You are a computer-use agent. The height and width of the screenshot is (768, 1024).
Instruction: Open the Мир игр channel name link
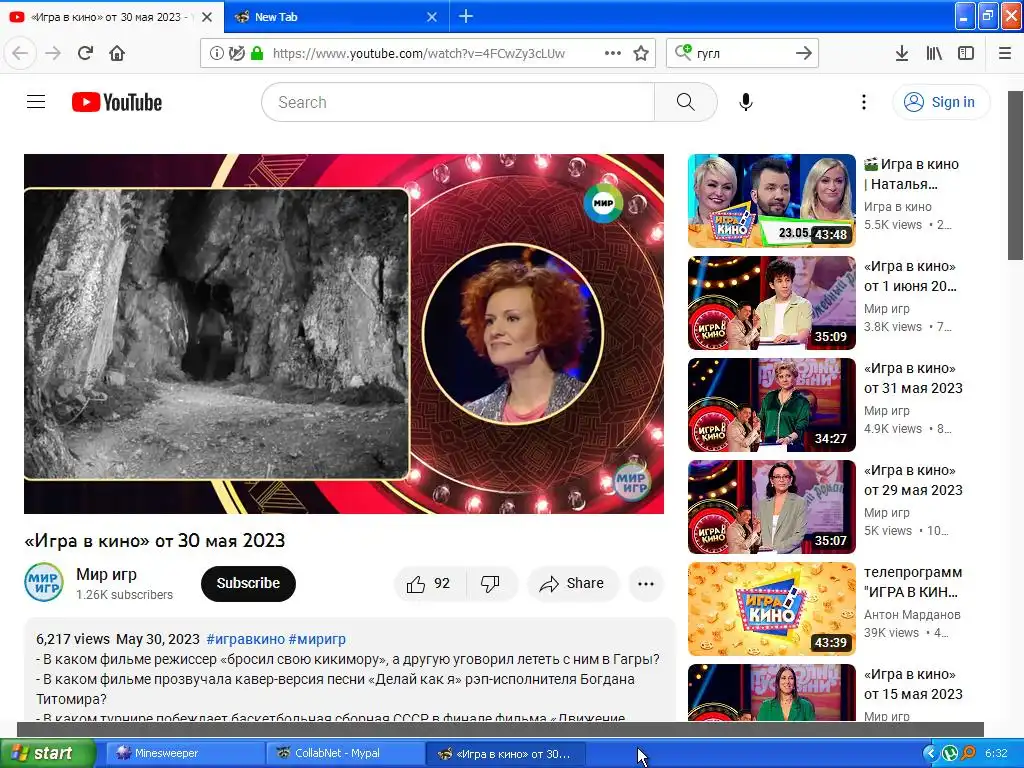click(x=106, y=574)
